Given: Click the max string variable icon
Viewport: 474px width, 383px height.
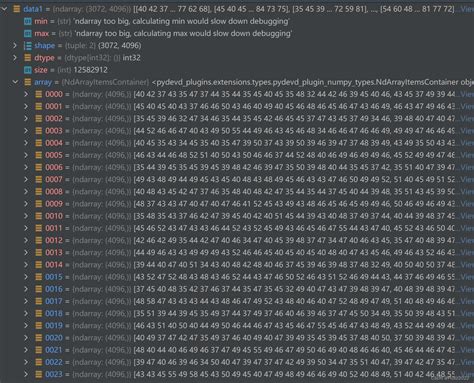Looking at the screenshot, I should click(28, 33).
